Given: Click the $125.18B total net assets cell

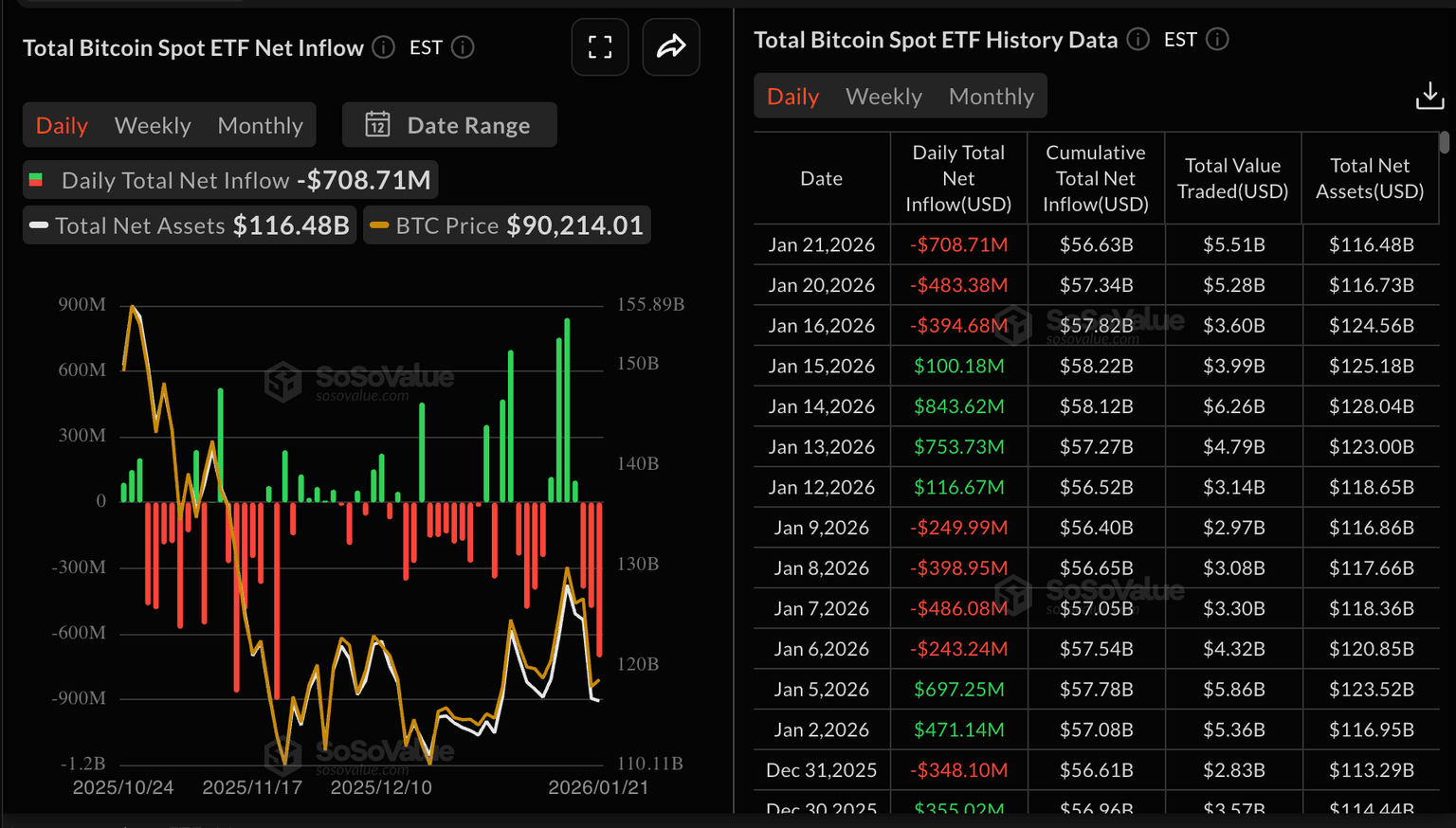Looking at the screenshot, I should (1371, 367).
